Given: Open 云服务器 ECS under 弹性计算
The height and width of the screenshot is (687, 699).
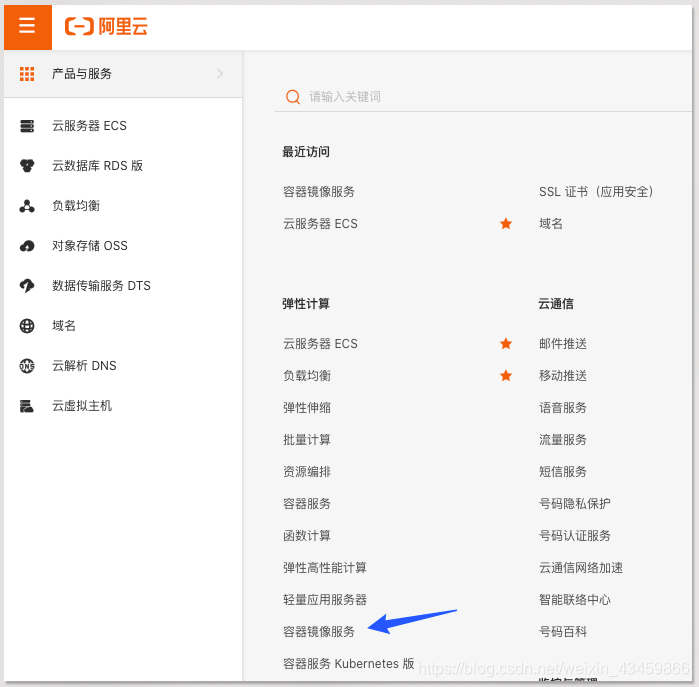Looking at the screenshot, I should pos(321,344).
